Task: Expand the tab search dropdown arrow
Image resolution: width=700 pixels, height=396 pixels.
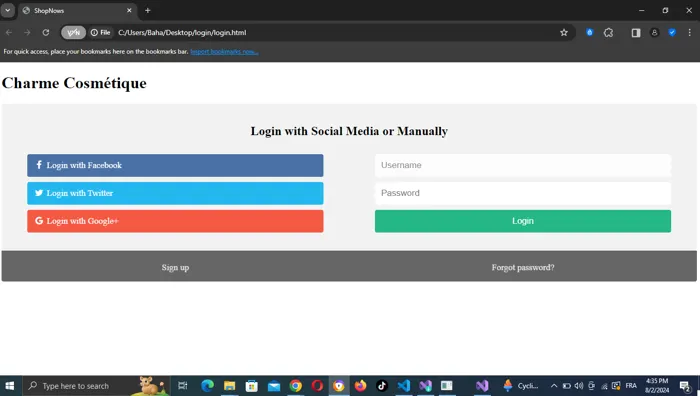Action: pyautogui.click(x=8, y=10)
